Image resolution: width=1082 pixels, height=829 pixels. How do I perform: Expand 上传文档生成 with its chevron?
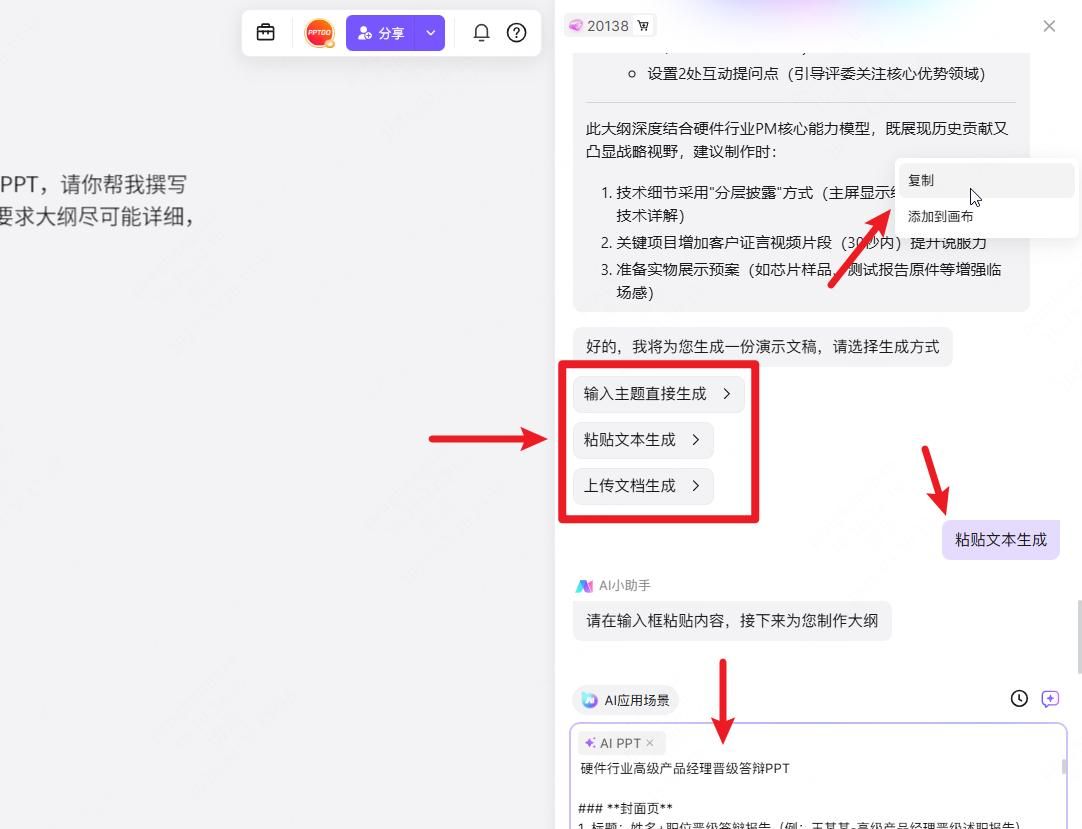[697, 486]
